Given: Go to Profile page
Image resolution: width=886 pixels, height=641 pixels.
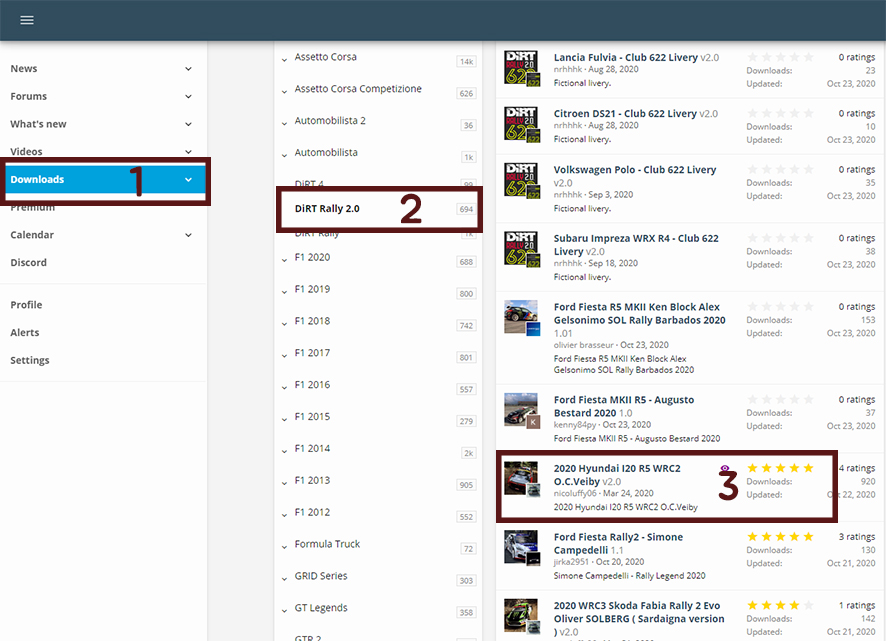Looking at the screenshot, I should click(x=26, y=305).
